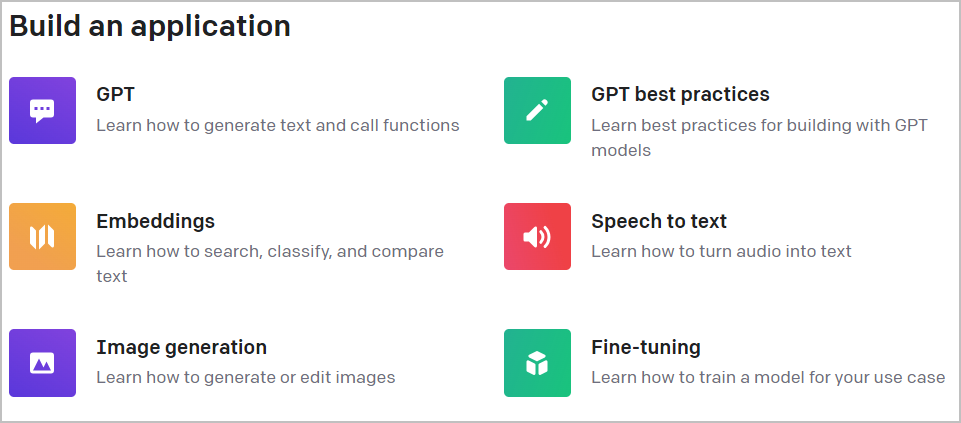Click the green cube Fine-tuning icon

coord(537,363)
